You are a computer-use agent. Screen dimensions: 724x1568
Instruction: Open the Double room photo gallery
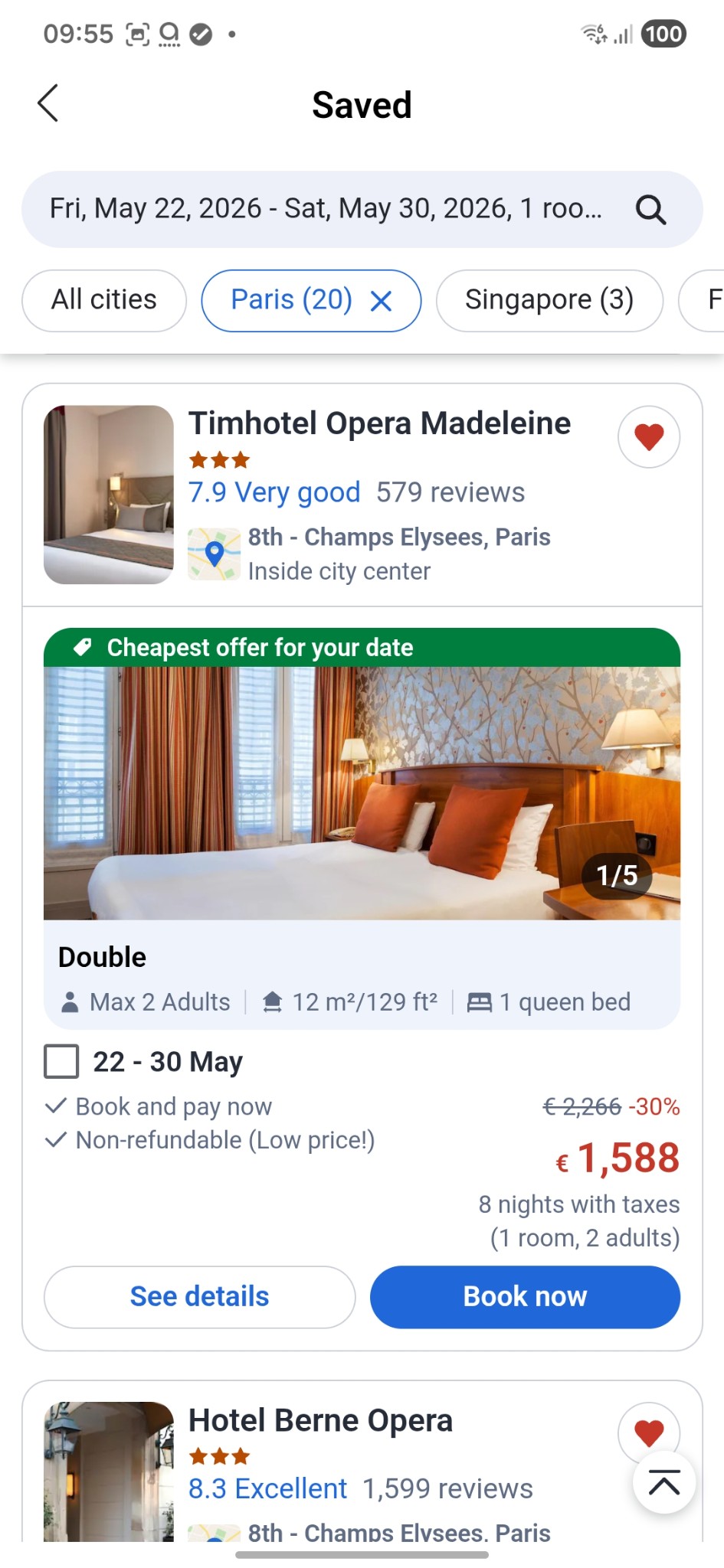point(362,793)
